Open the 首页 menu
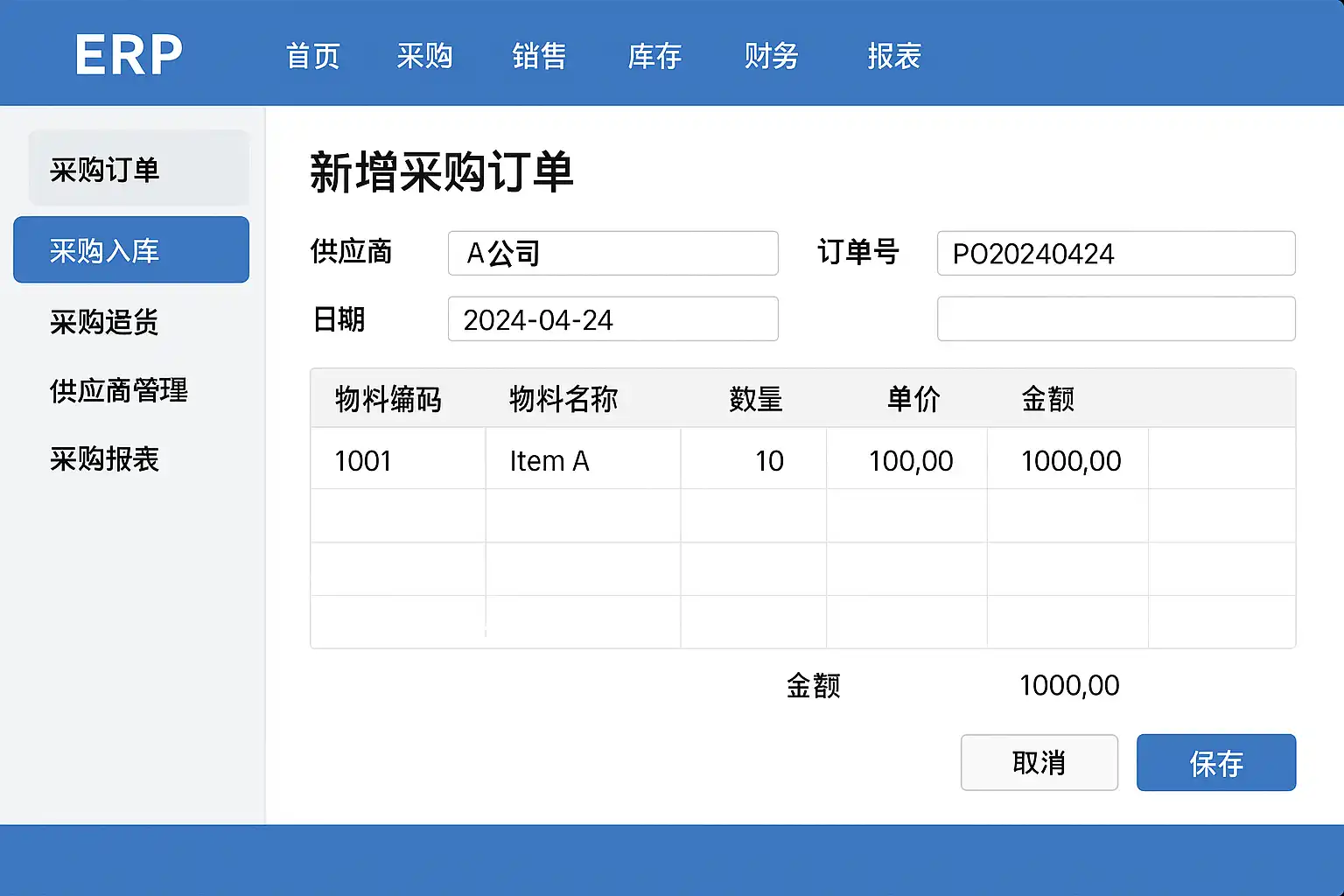The height and width of the screenshot is (896, 1344). (312, 56)
